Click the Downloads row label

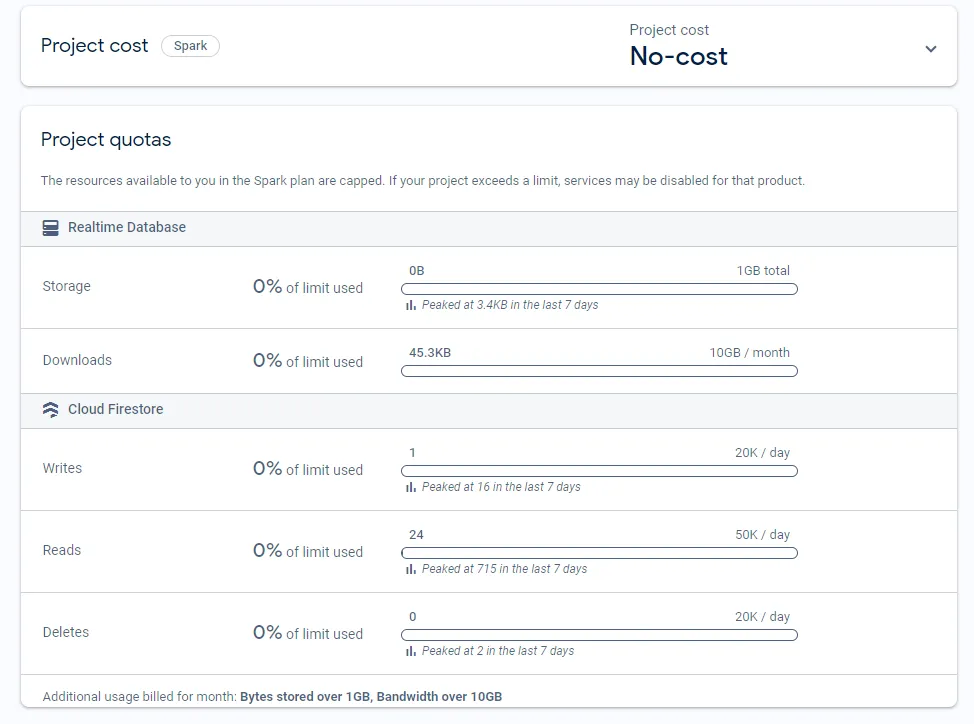pos(77,361)
